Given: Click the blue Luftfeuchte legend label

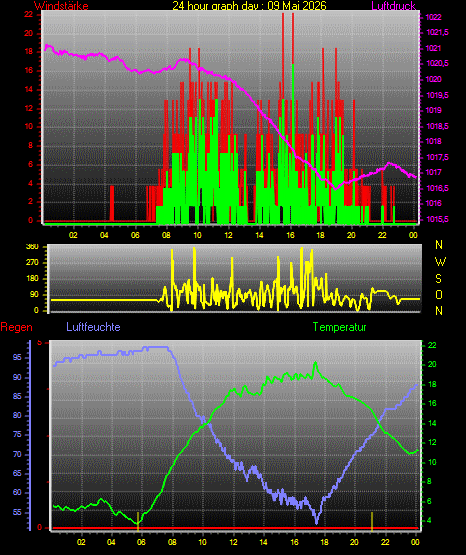Looking at the screenshot, I should [93, 327].
